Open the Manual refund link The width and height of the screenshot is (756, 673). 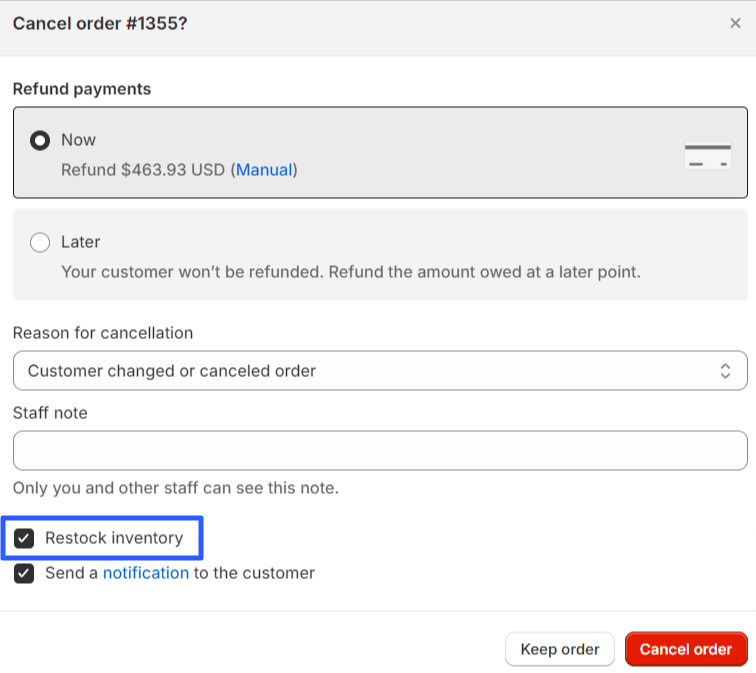point(264,170)
